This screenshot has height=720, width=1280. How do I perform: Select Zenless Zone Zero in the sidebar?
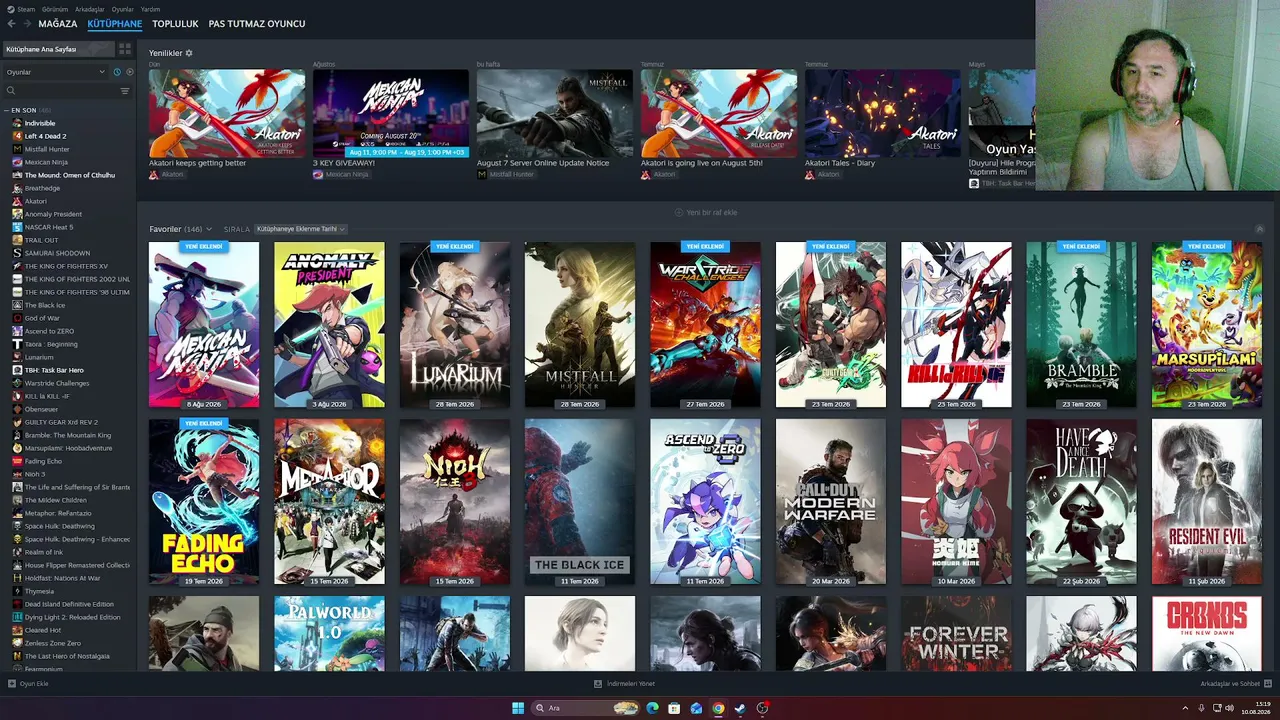(x=53, y=643)
